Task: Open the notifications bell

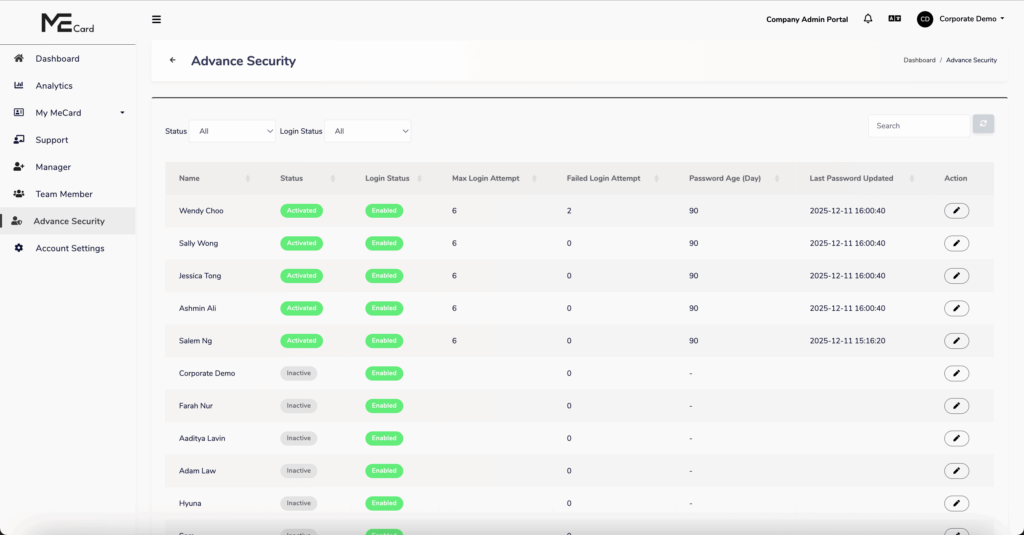Action: pos(868,19)
